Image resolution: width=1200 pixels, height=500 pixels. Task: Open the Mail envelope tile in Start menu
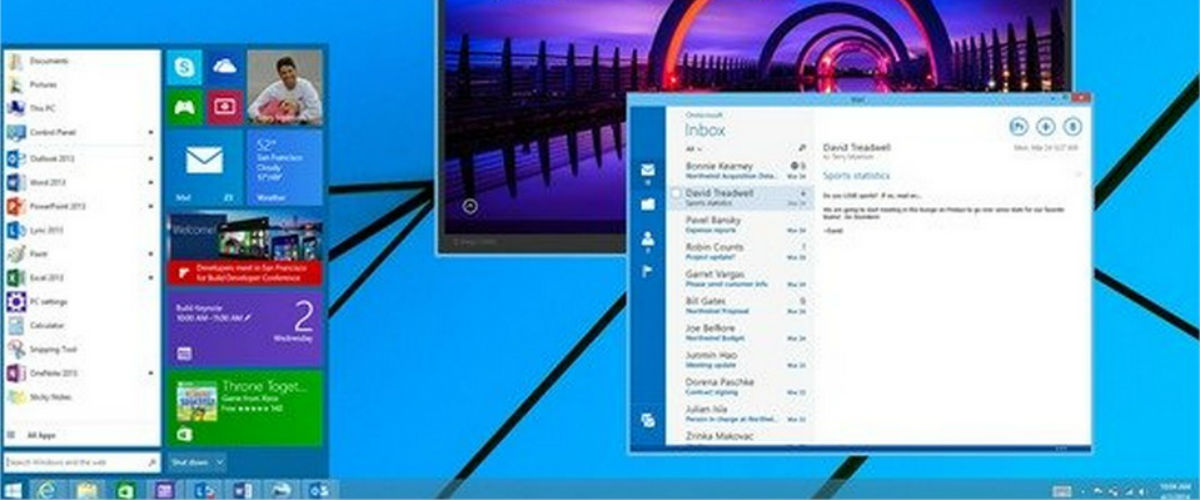click(x=204, y=167)
